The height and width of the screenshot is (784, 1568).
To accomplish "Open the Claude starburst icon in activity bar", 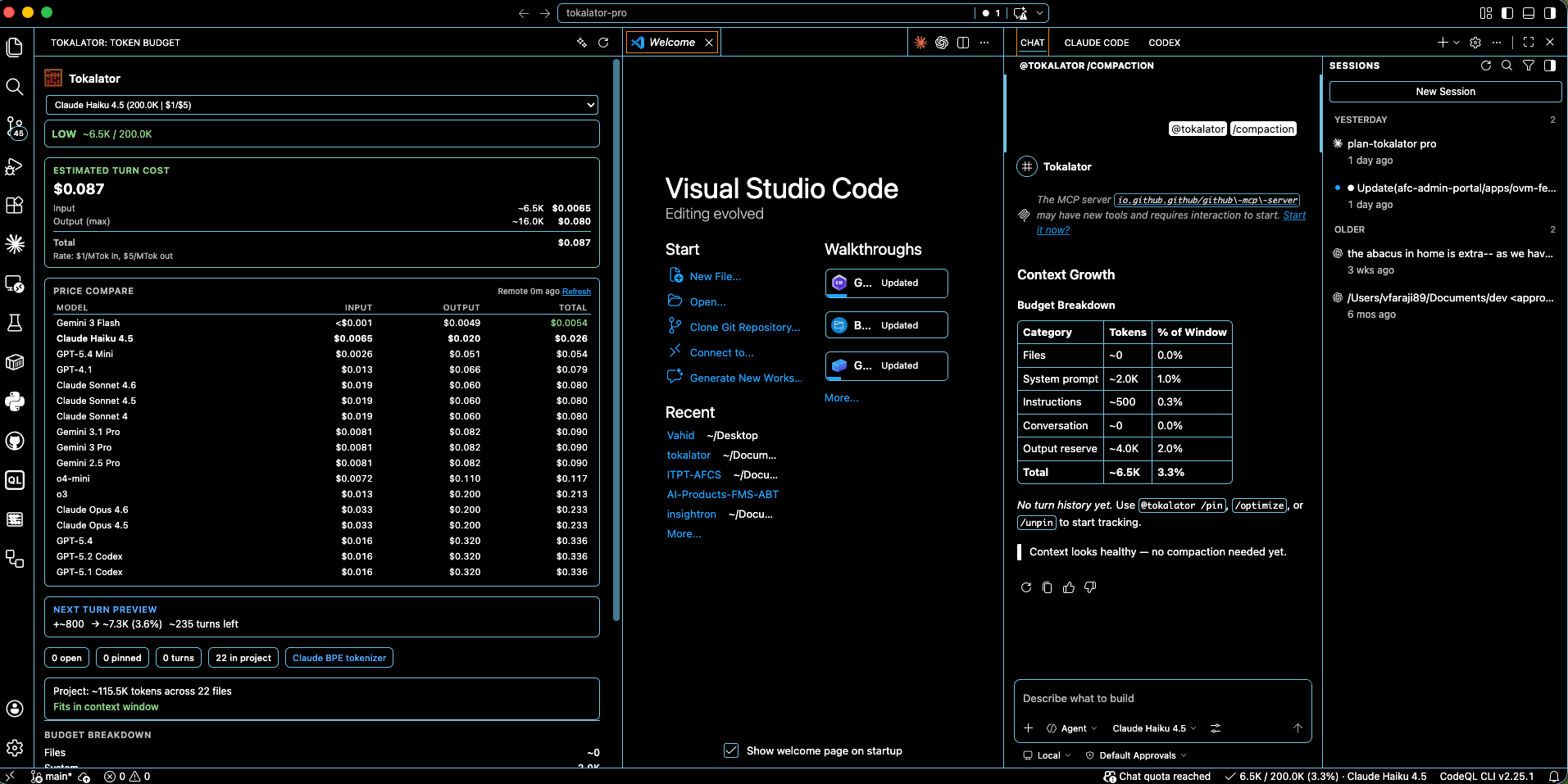I will point(15,243).
